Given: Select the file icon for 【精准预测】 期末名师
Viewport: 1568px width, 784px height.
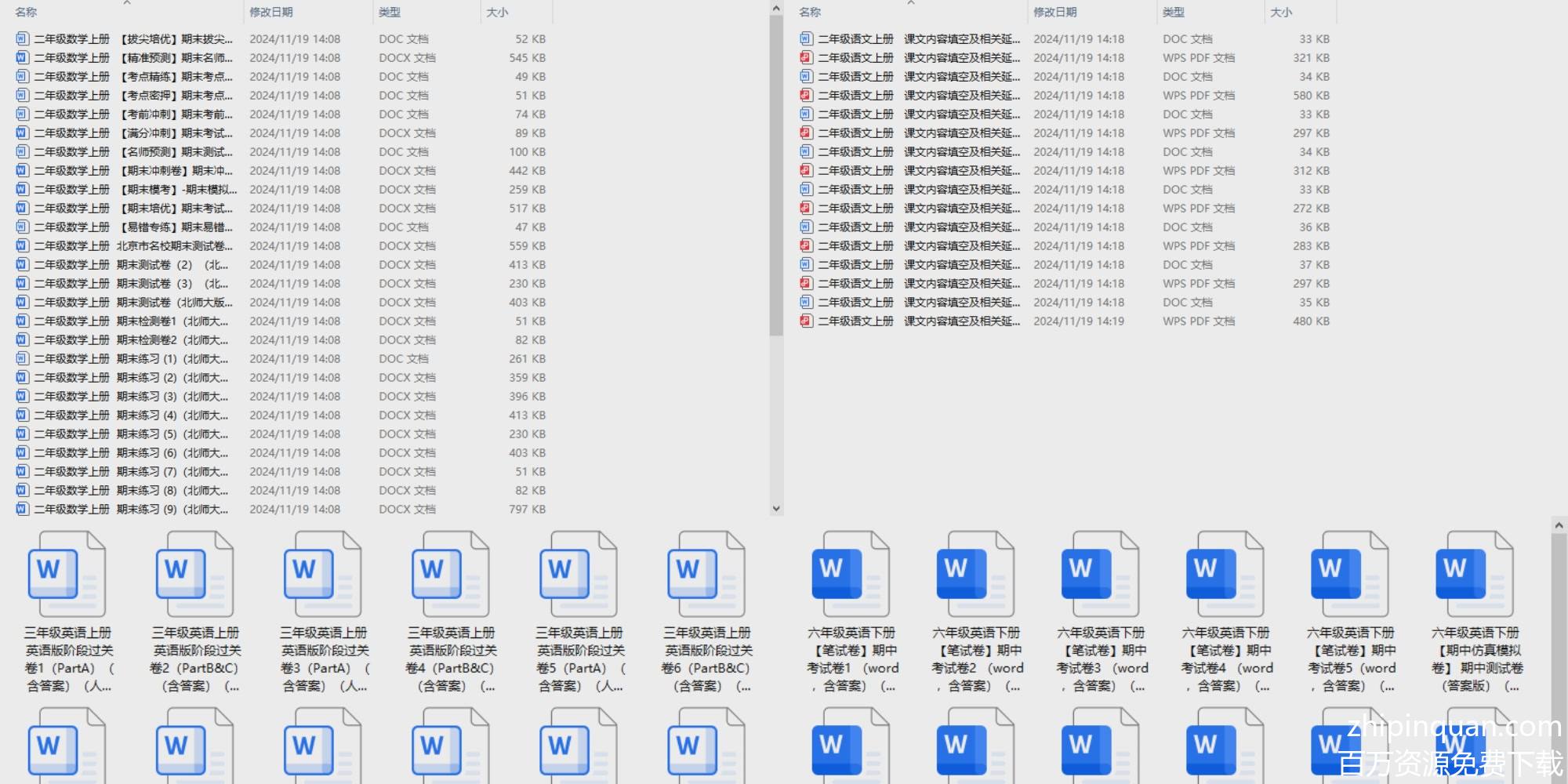Looking at the screenshot, I should click(22, 57).
